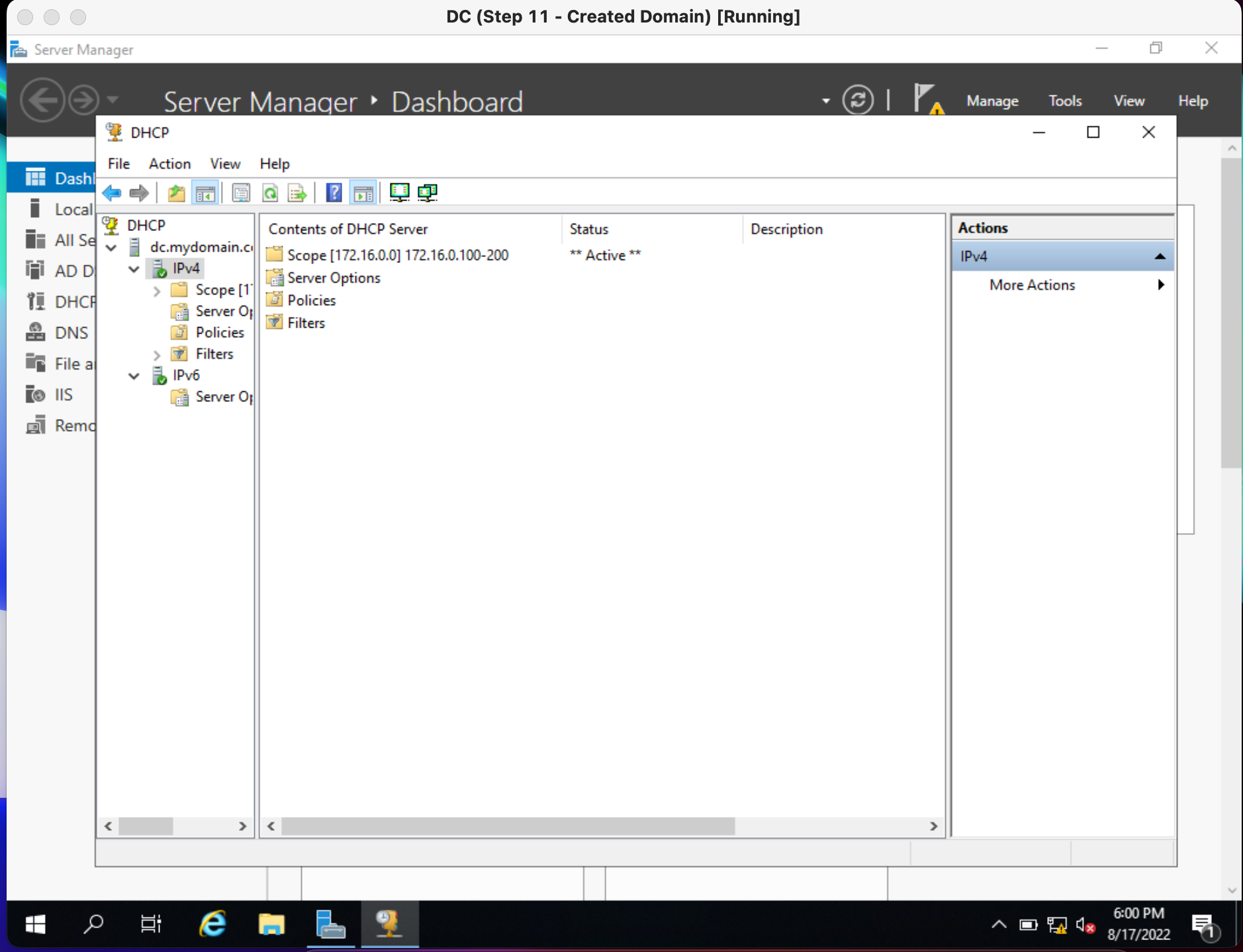Open Server Manager View menu
Viewport: 1243px width, 952px height.
coord(1128,101)
